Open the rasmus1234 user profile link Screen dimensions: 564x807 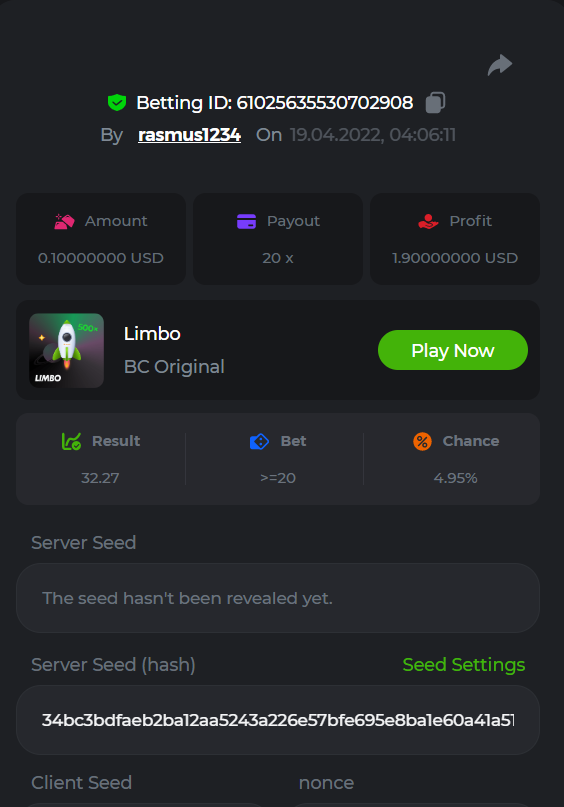tap(189, 135)
